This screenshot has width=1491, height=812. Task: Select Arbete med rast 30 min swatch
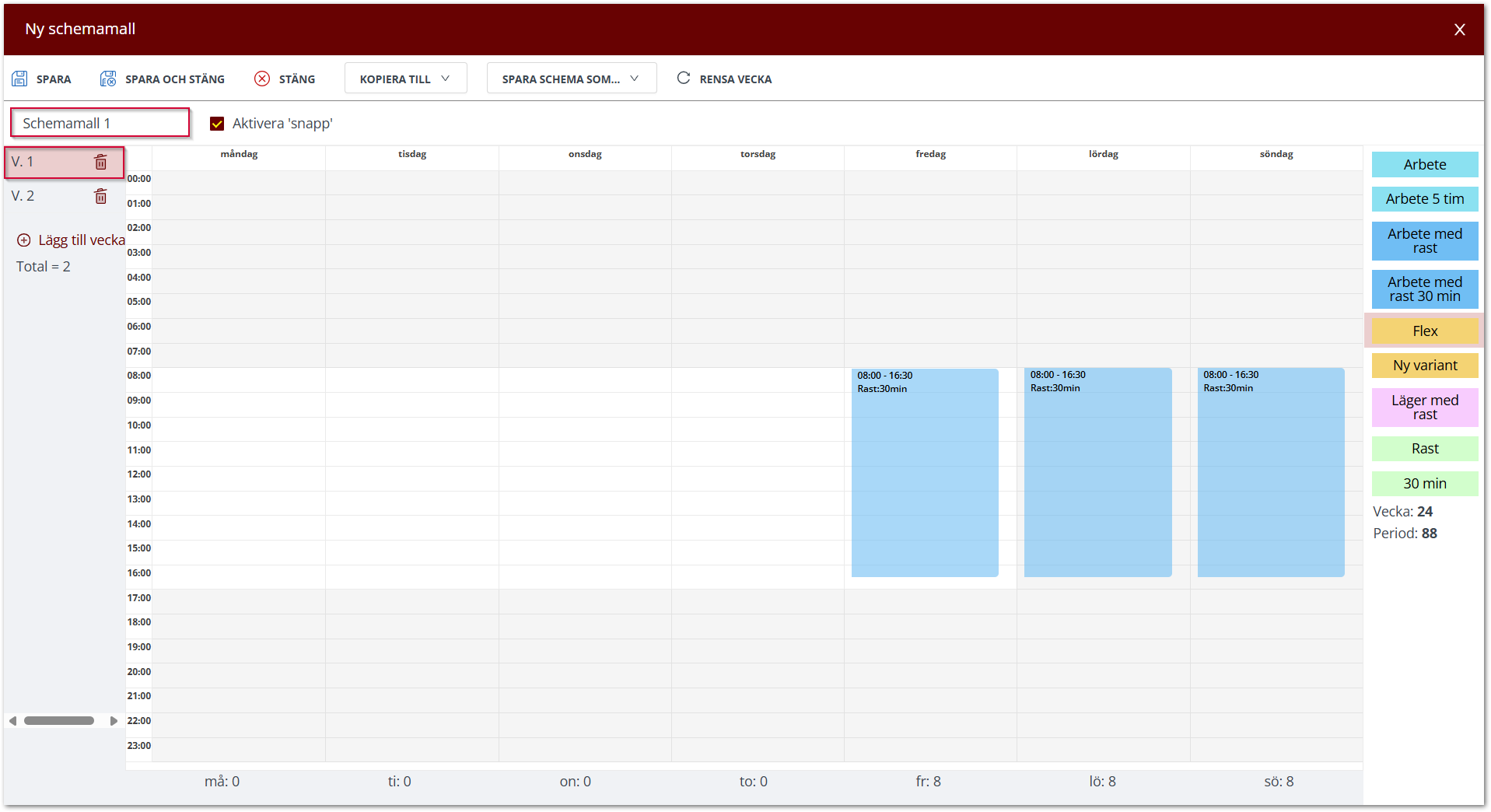[1425, 289]
